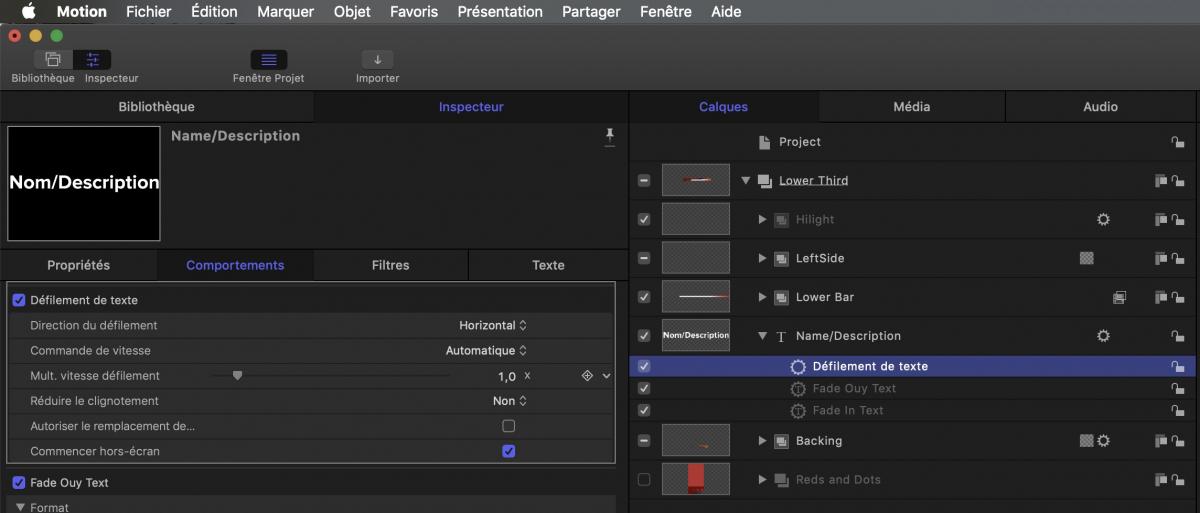The image size is (1200, 513).
Task: Click the mask checkerboard icon on Backing row
Action: tap(1087, 441)
